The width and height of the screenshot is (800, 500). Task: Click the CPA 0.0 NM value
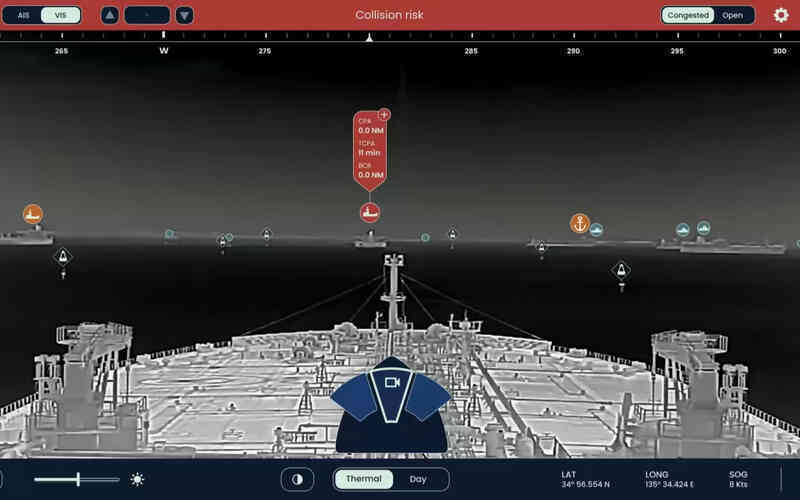(x=371, y=131)
